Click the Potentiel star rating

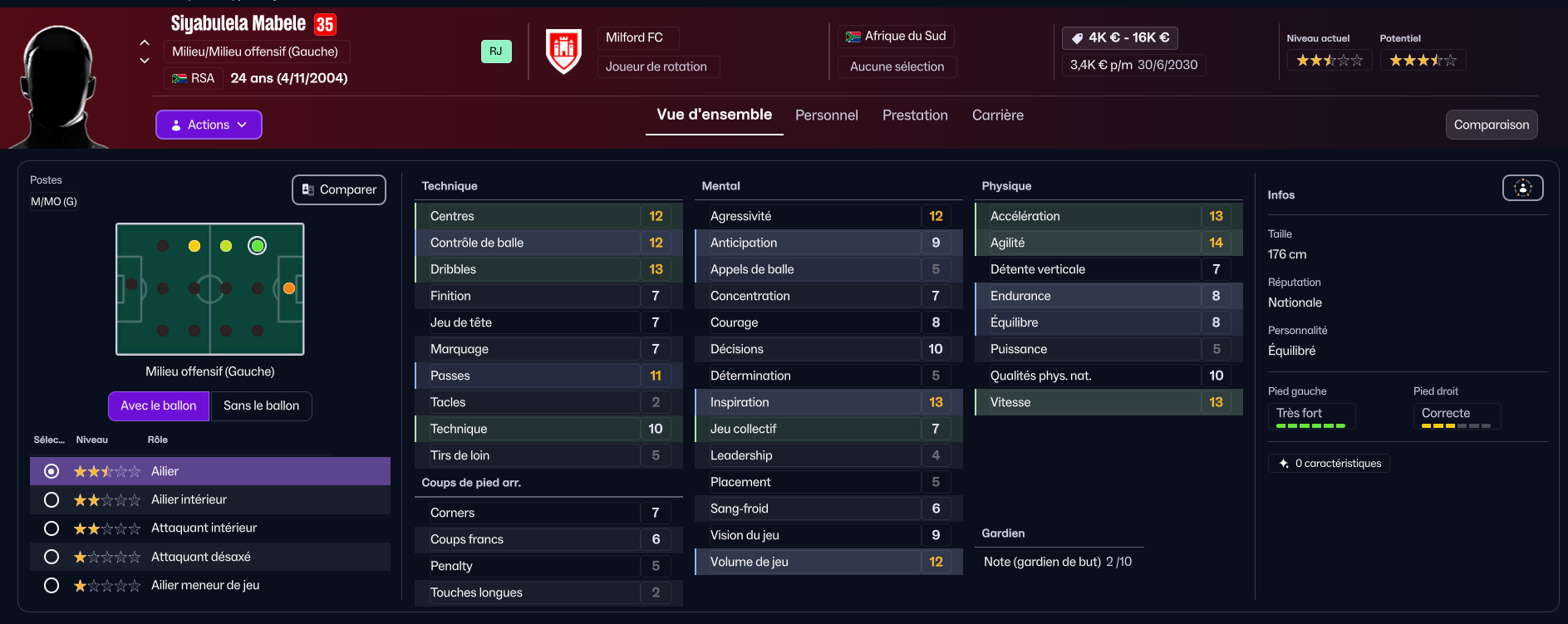pos(1423,60)
